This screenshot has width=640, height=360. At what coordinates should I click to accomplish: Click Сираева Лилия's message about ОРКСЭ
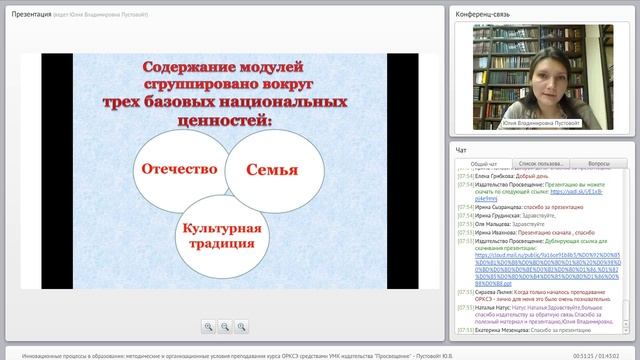point(542,296)
